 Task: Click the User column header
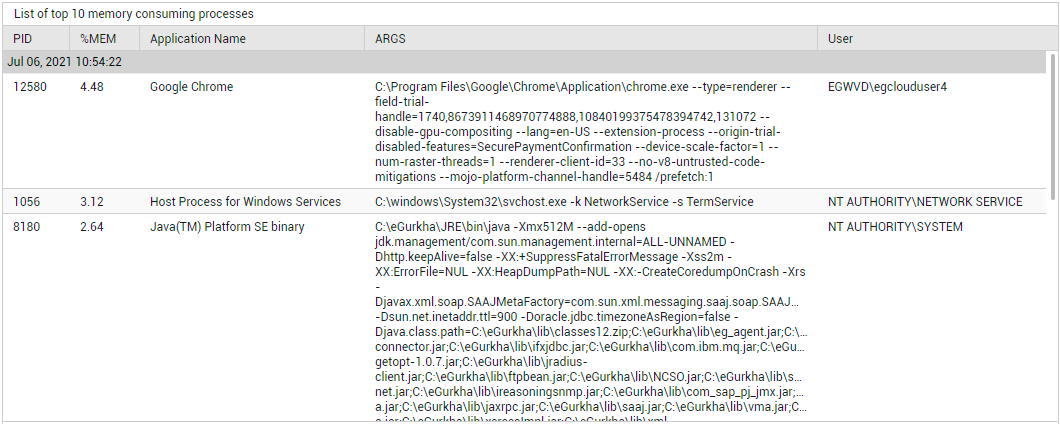[x=938, y=39]
